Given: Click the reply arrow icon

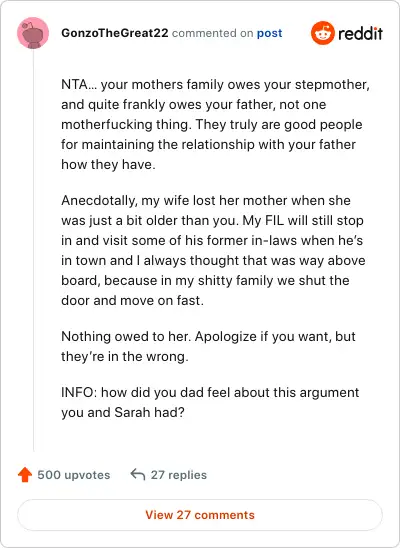Looking at the screenshot, I should click(x=138, y=475).
